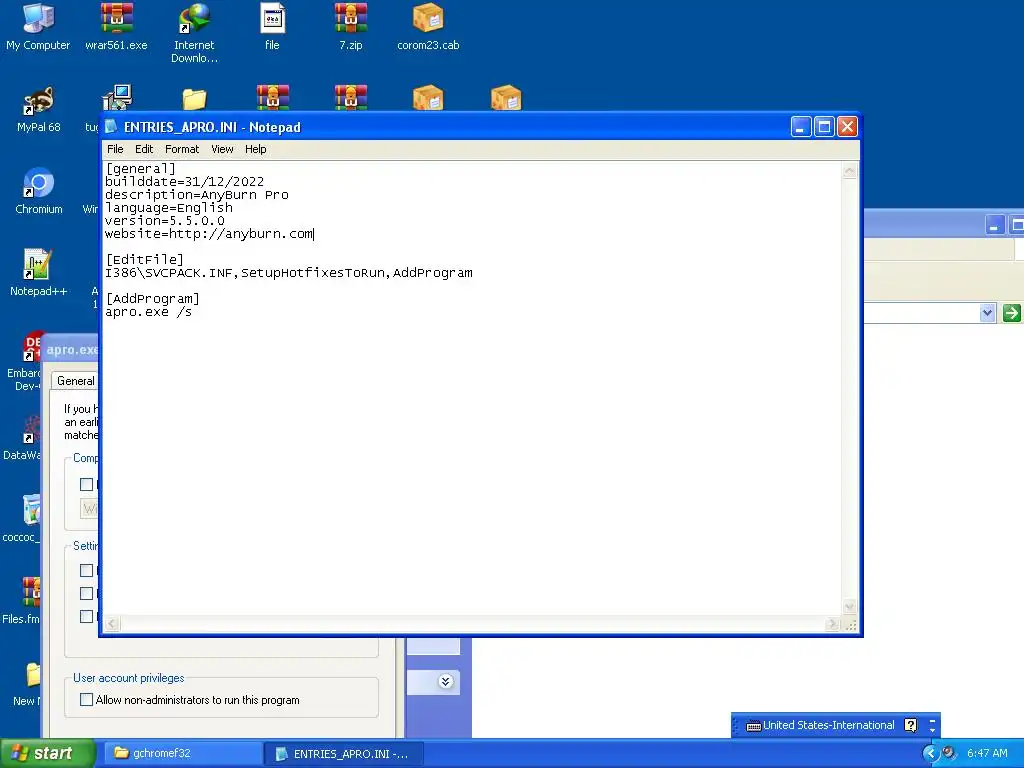1024x768 pixels.
Task: Open address dropdown in the Explorer window
Action: pyautogui.click(x=987, y=313)
